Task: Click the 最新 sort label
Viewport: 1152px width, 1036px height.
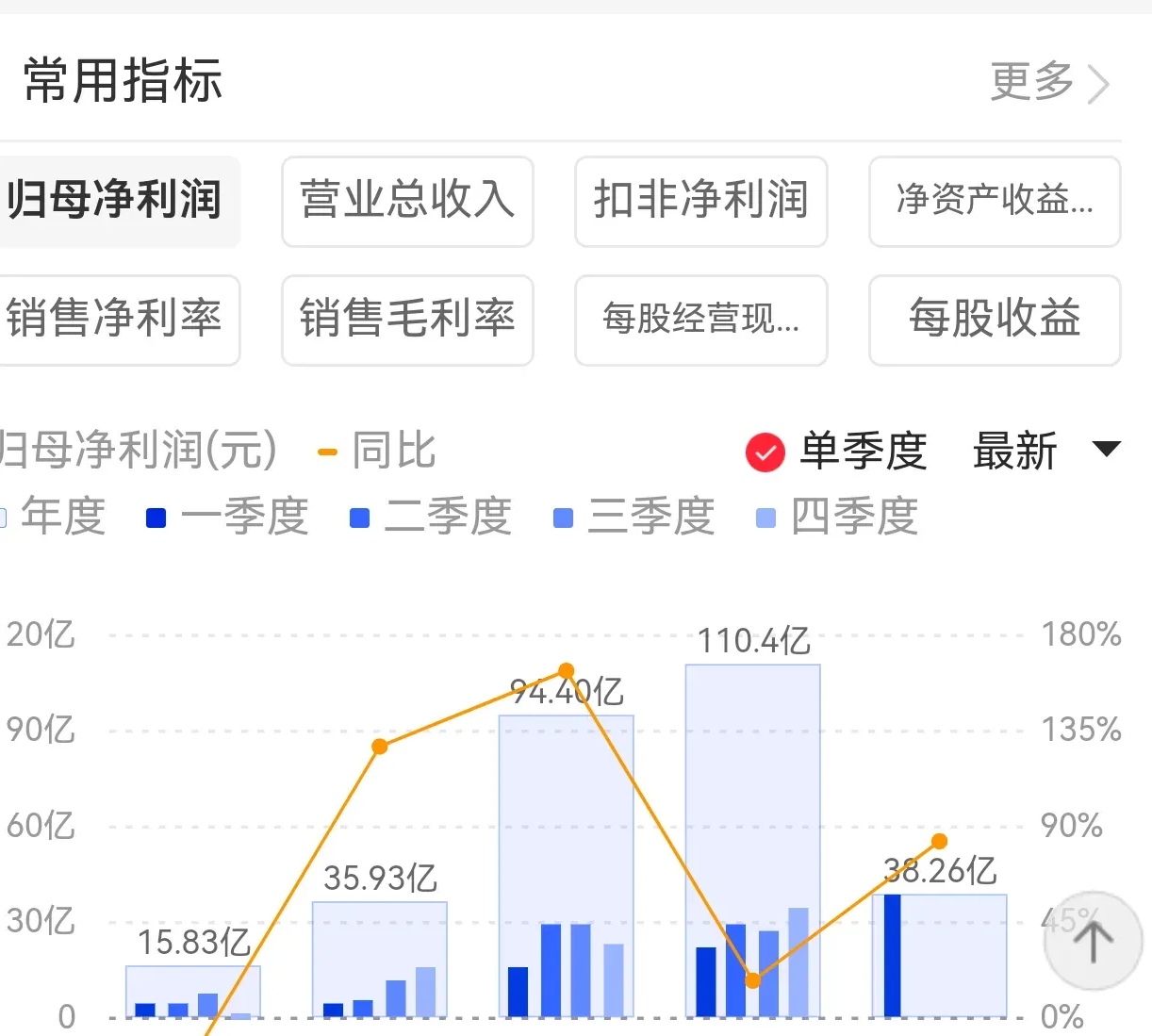Action: (1015, 451)
